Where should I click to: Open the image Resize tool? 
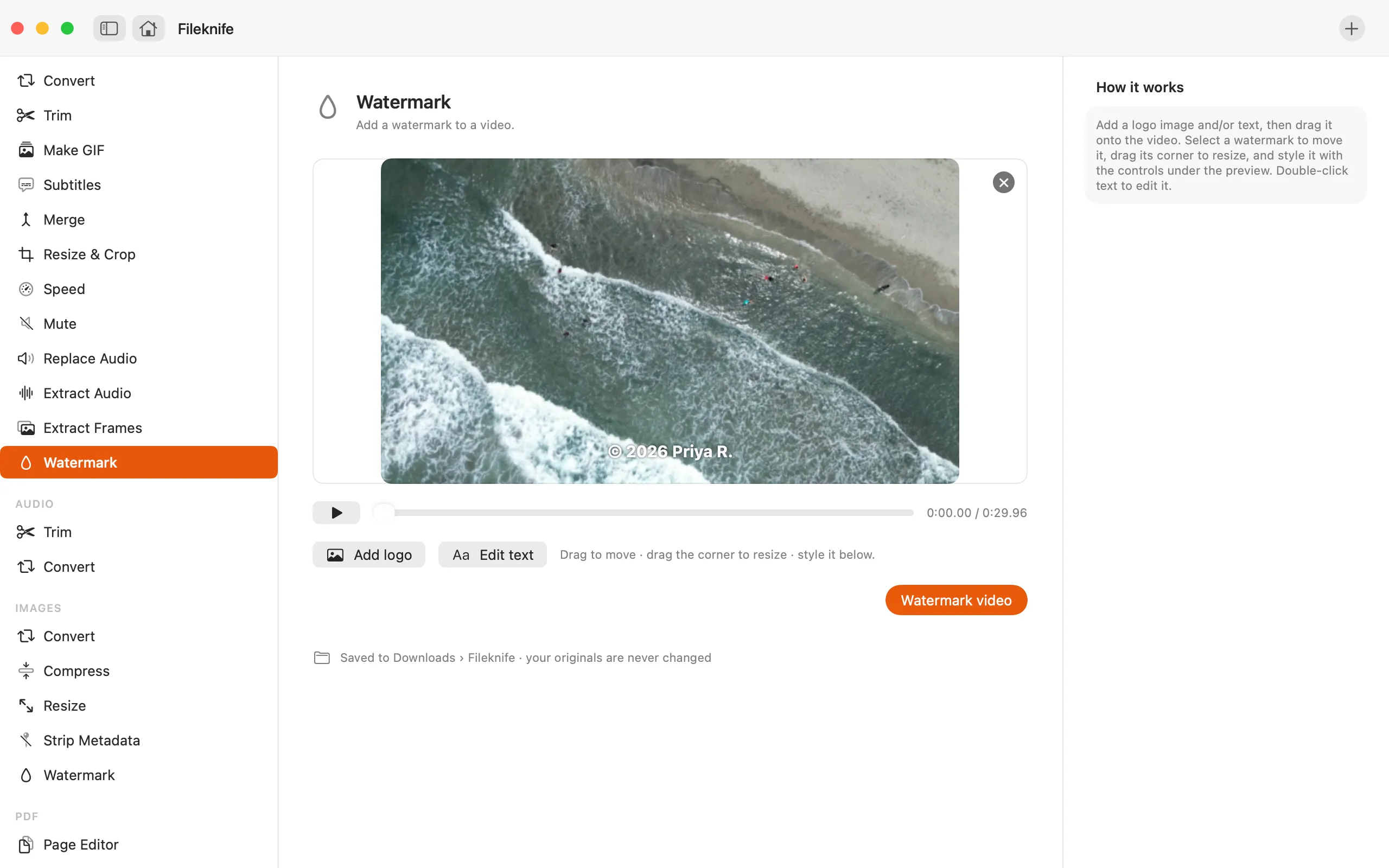(139, 706)
